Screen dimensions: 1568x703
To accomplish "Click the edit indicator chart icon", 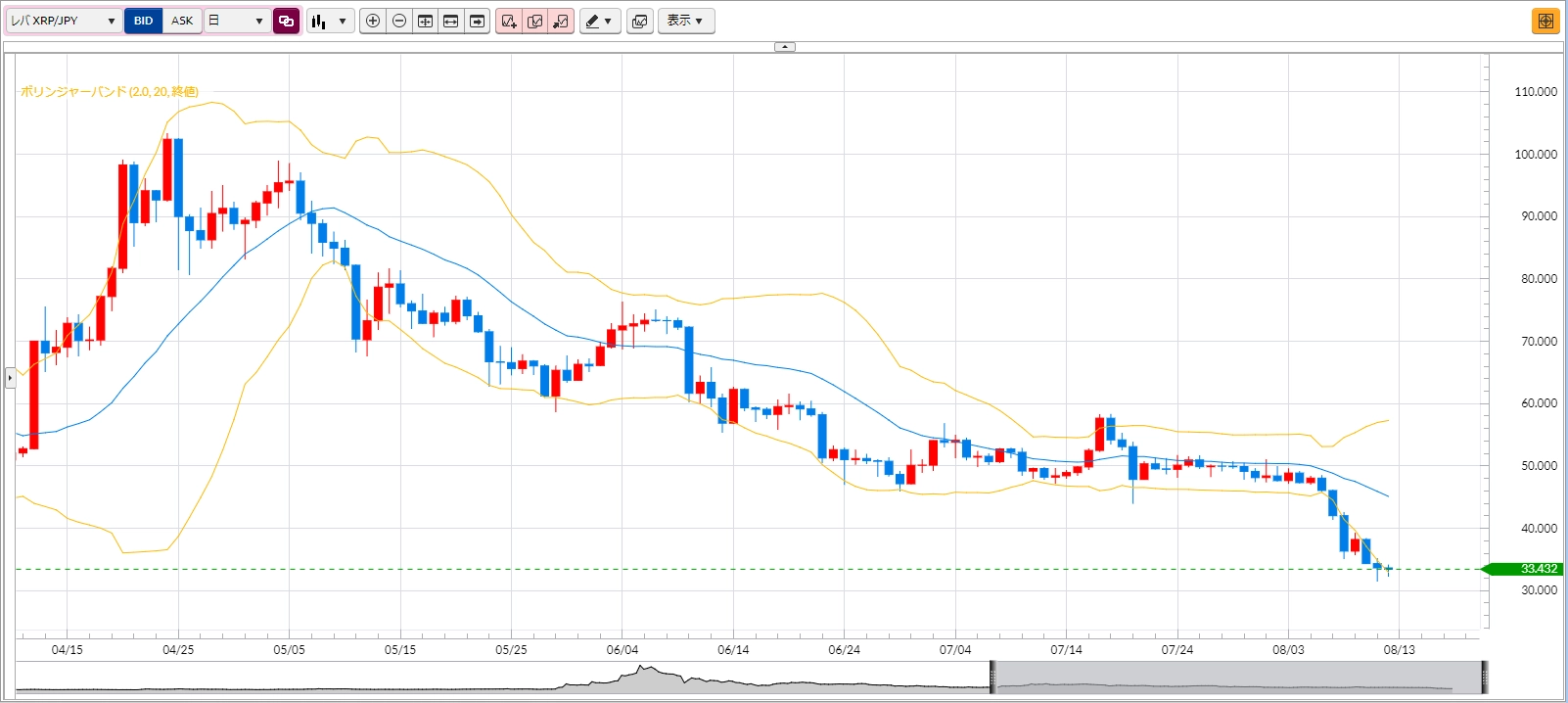I will 534,21.
